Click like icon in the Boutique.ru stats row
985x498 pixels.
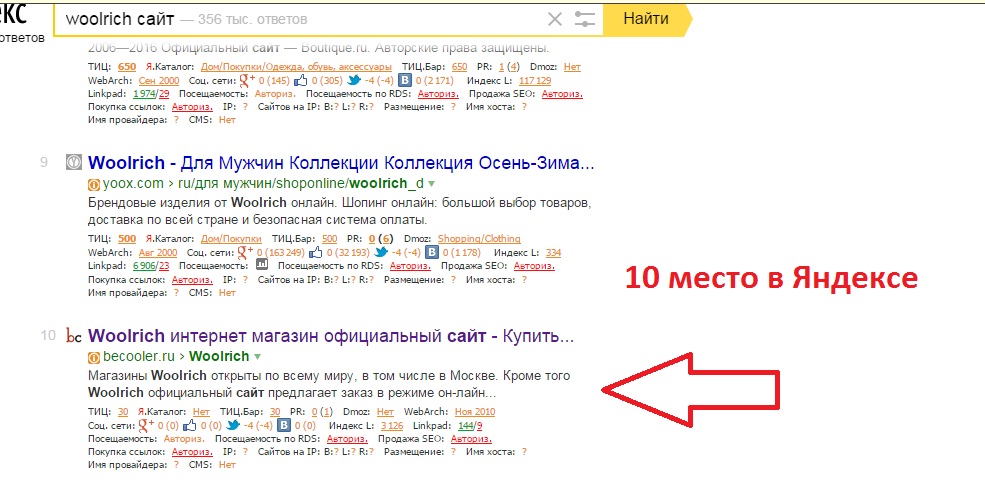point(300,80)
